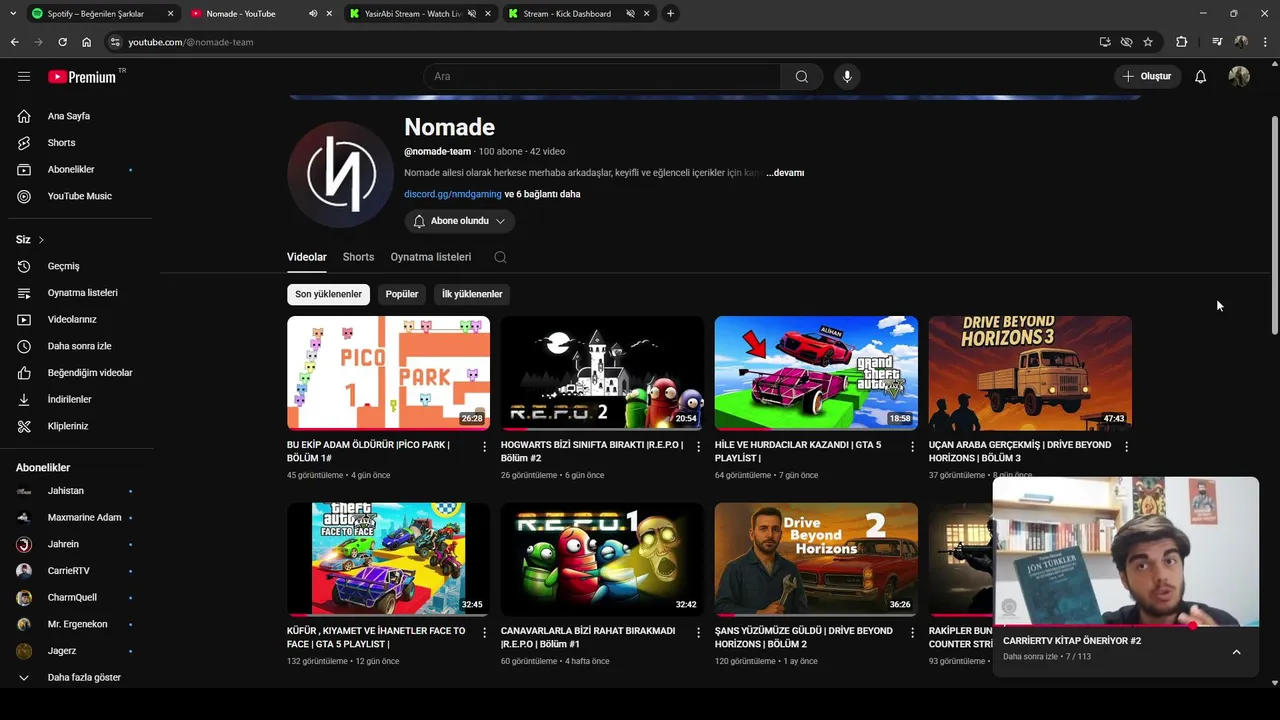Open discord.gg/nmdgaming link
Screen dimensions: 1280x720
coord(453,194)
